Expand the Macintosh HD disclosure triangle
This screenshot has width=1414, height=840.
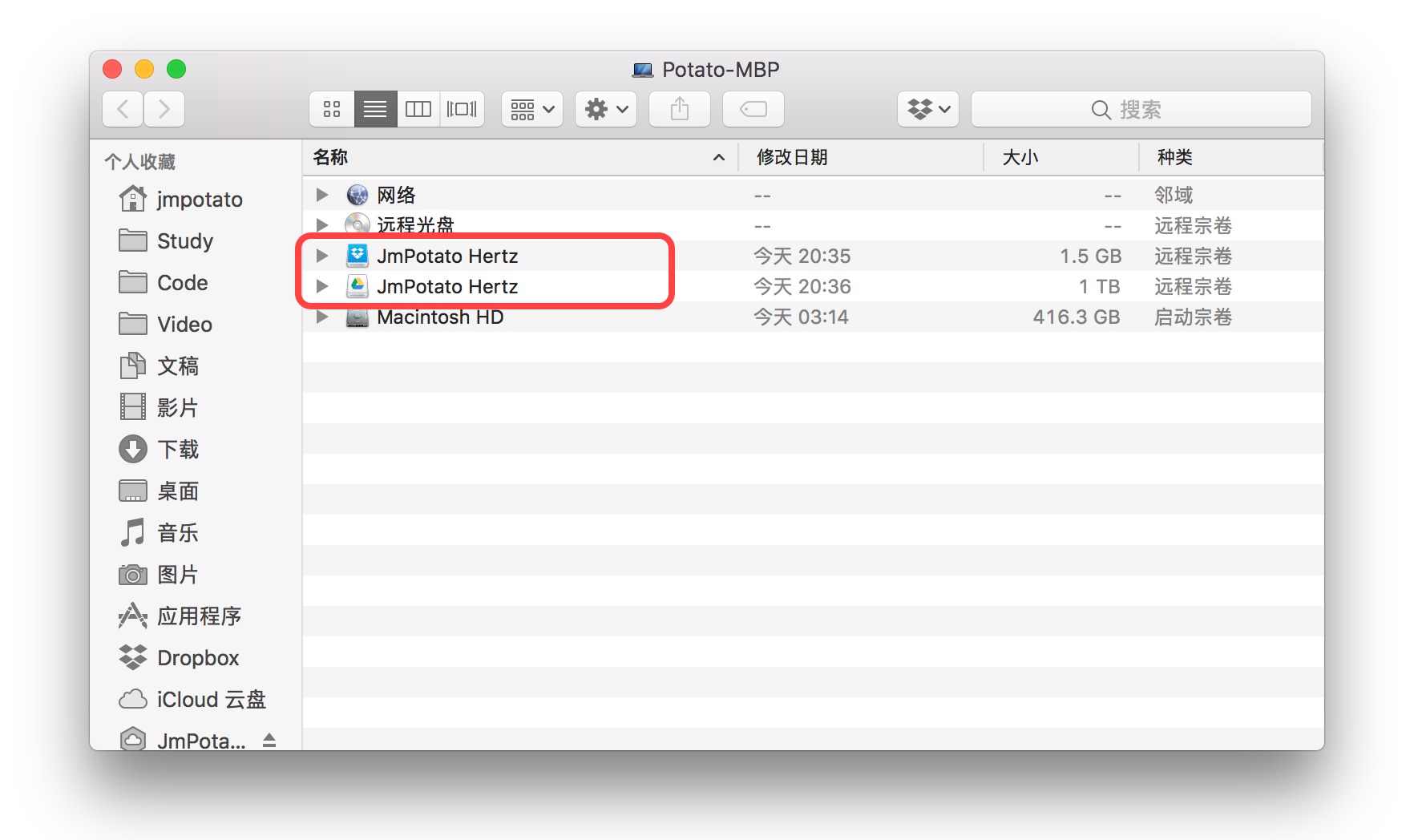tap(322, 317)
